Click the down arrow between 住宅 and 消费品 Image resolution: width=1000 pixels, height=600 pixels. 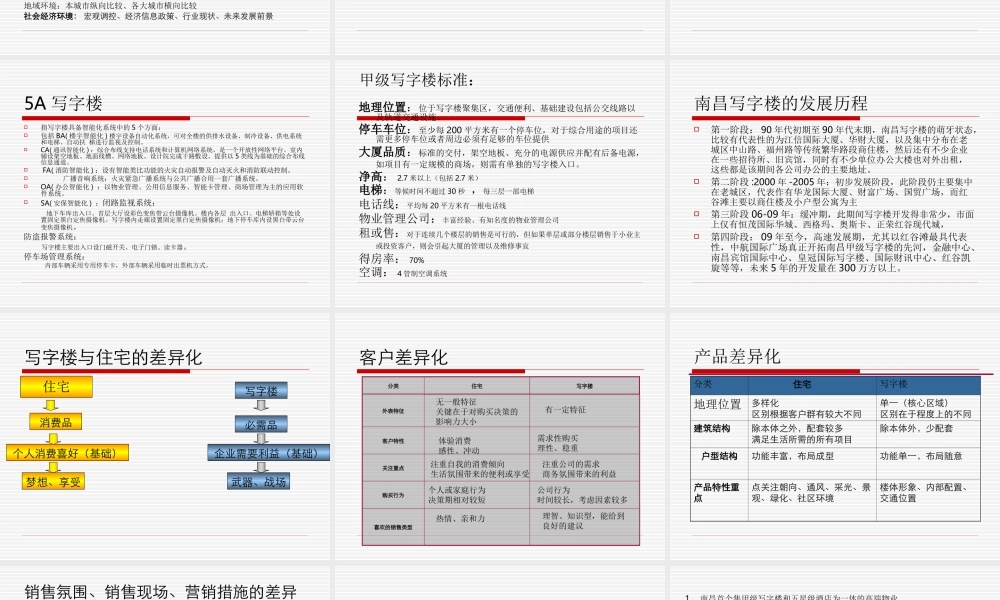51,406
